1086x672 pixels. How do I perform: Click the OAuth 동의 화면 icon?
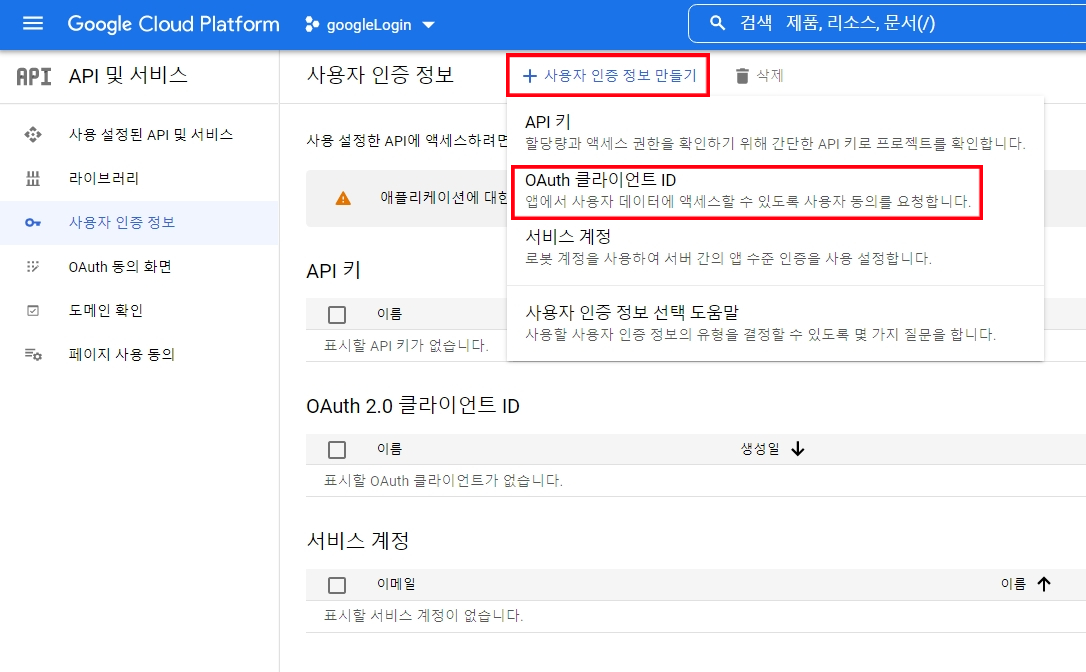[x=33, y=267]
